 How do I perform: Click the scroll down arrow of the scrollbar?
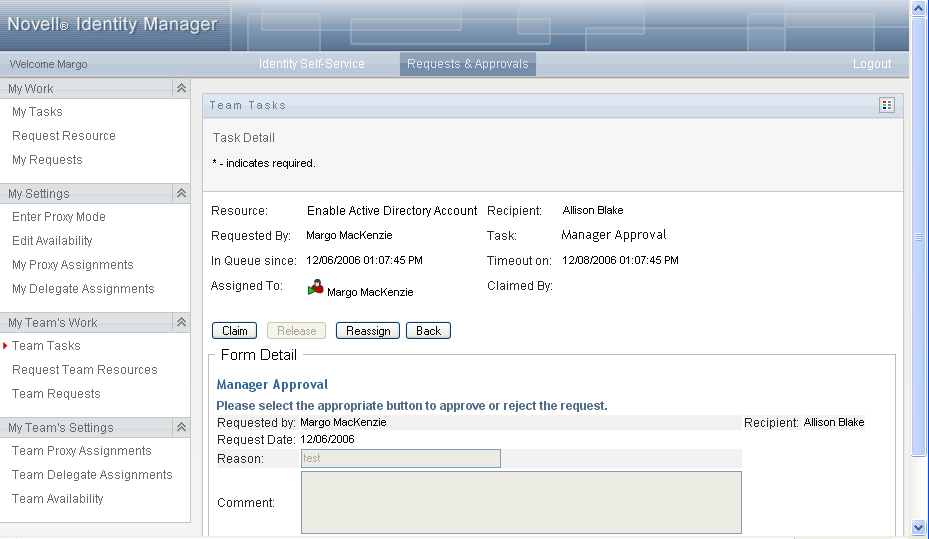click(918, 527)
